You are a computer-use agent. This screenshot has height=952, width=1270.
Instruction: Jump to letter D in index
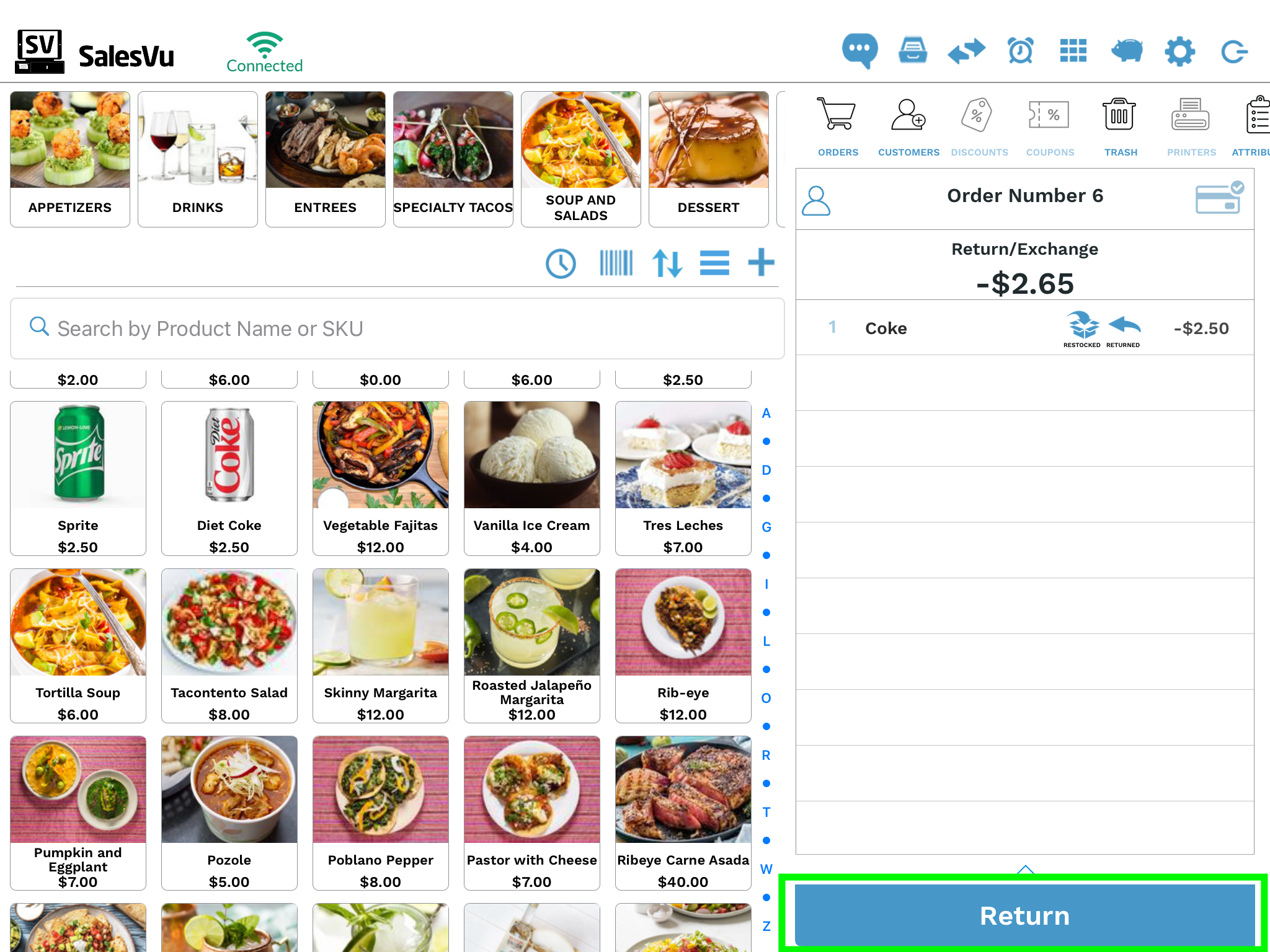[x=766, y=470]
